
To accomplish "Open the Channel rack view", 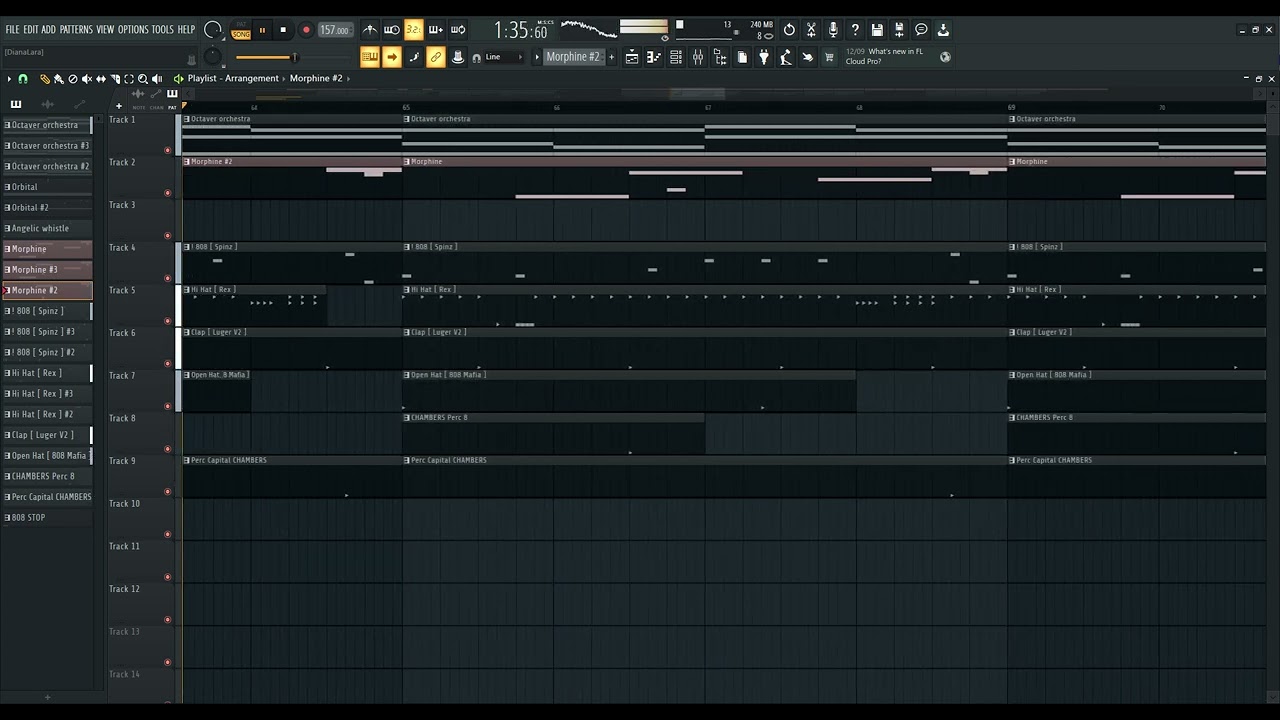I will click(x=676, y=57).
